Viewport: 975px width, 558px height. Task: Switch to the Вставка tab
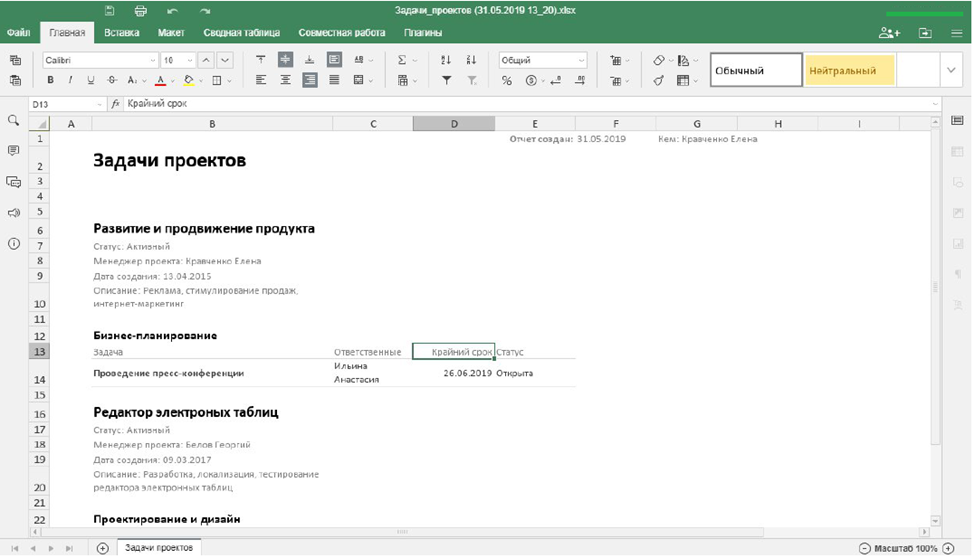pyautogui.click(x=122, y=32)
